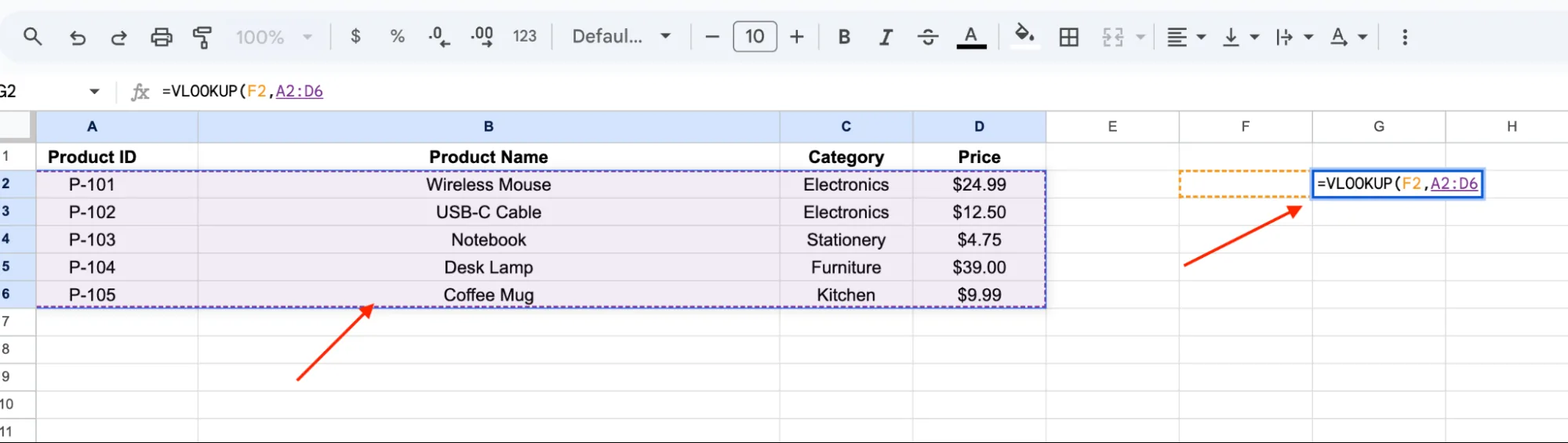Select column C header
The image size is (1568, 443).
[x=846, y=126]
